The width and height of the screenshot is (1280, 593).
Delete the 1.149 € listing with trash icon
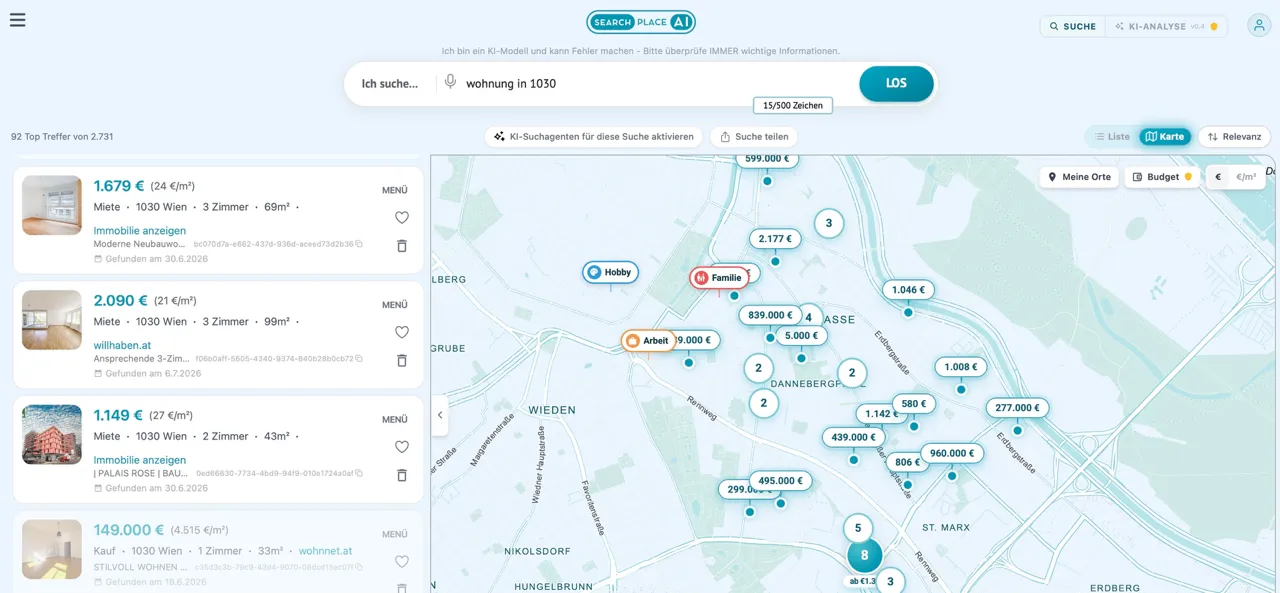(x=402, y=475)
